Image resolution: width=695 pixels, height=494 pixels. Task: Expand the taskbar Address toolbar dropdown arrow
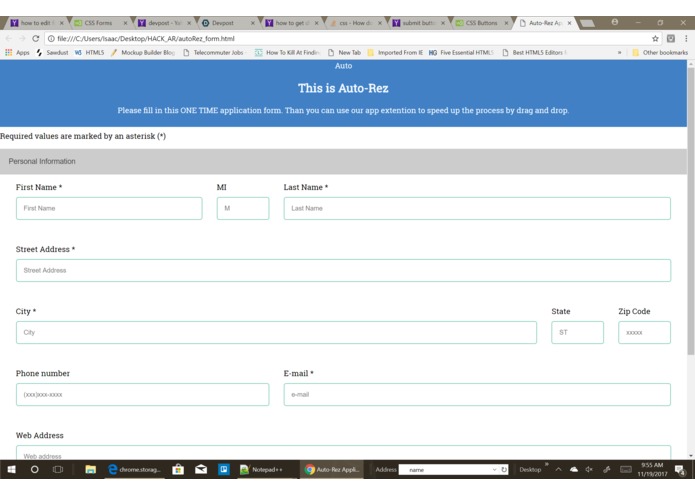coord(495,470)
